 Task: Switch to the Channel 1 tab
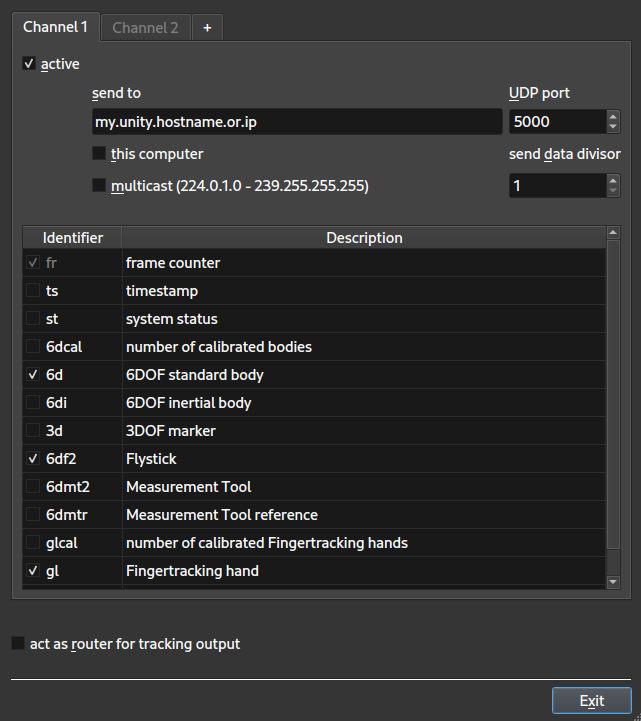pos(56,27)
